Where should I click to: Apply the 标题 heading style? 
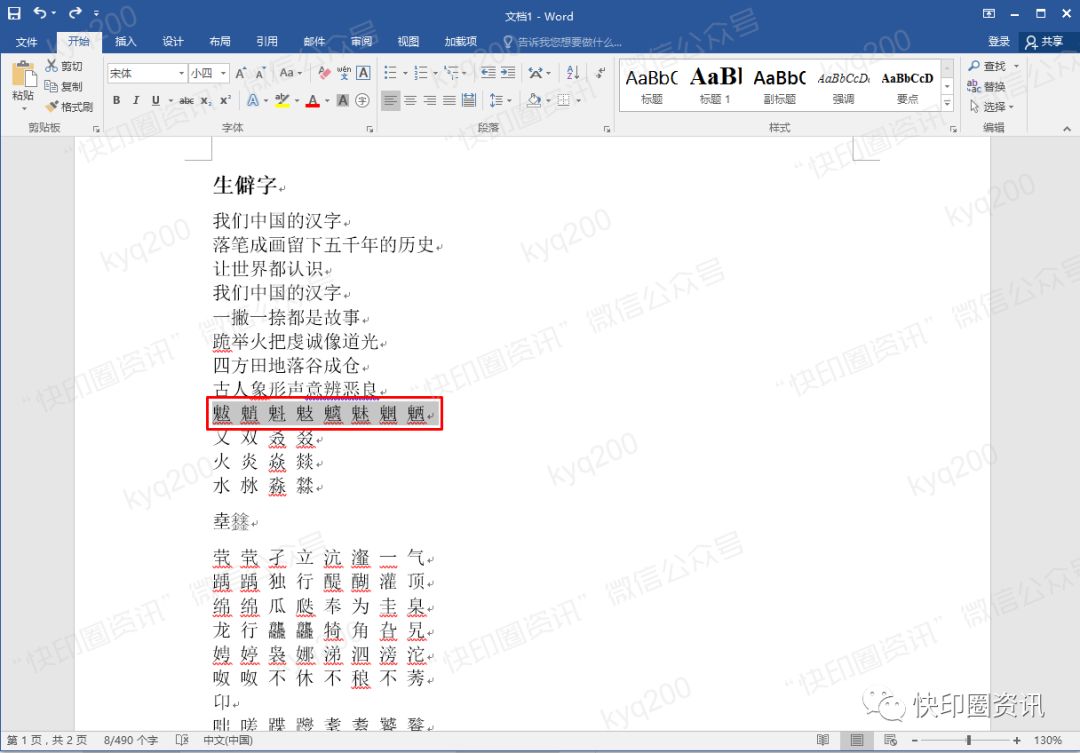[652, 85]
